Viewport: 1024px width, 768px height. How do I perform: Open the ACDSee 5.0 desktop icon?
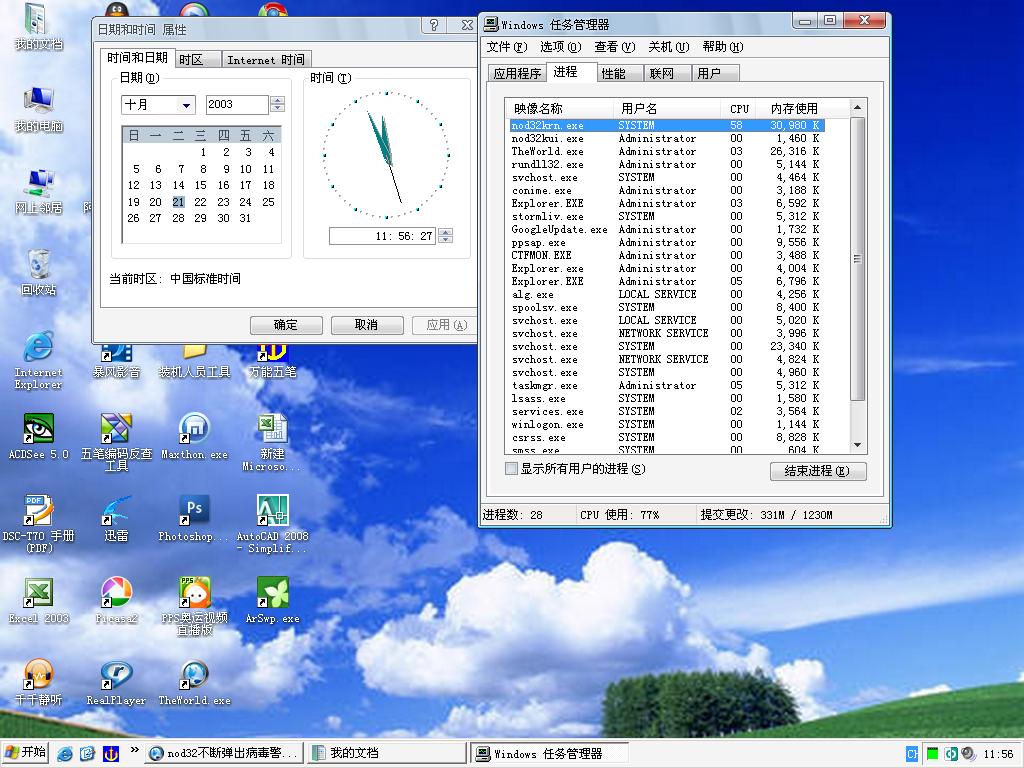[x=38, y=429]
